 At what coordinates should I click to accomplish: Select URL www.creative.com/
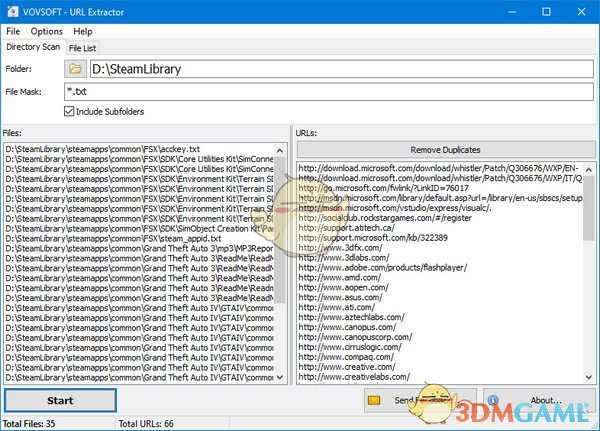pyautogui.click(x=440, y=367)
